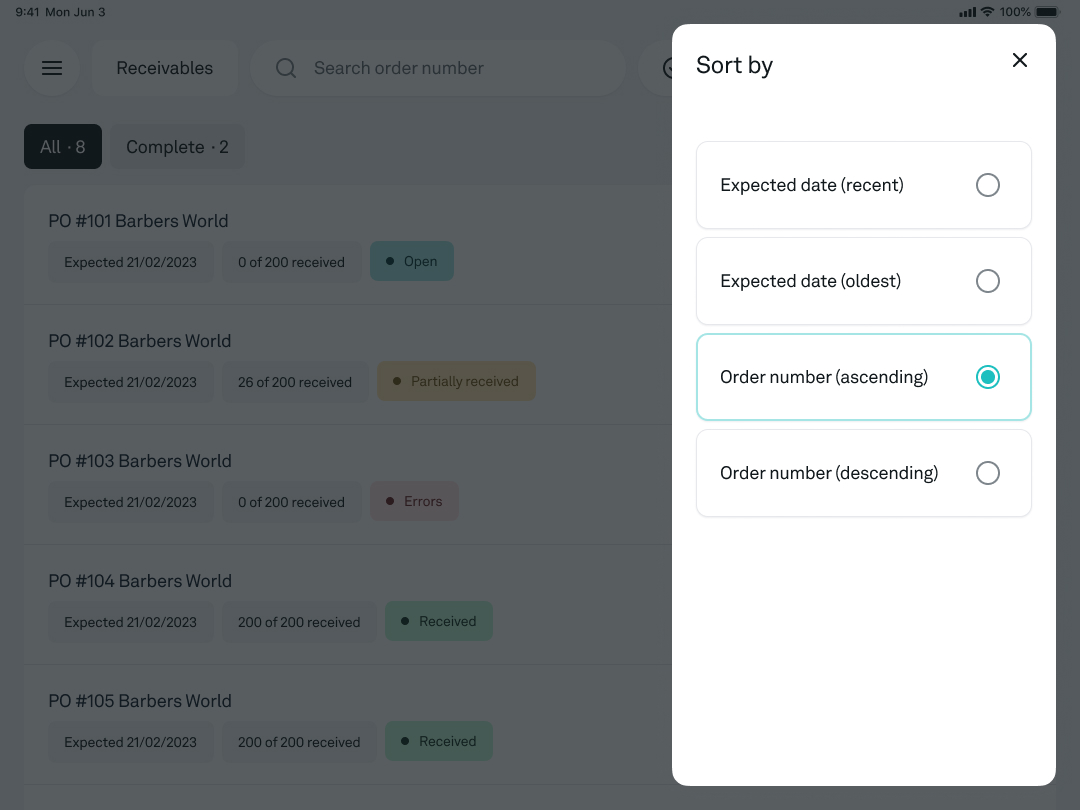
Task: Open the hamburger menu
Action: 52,68
